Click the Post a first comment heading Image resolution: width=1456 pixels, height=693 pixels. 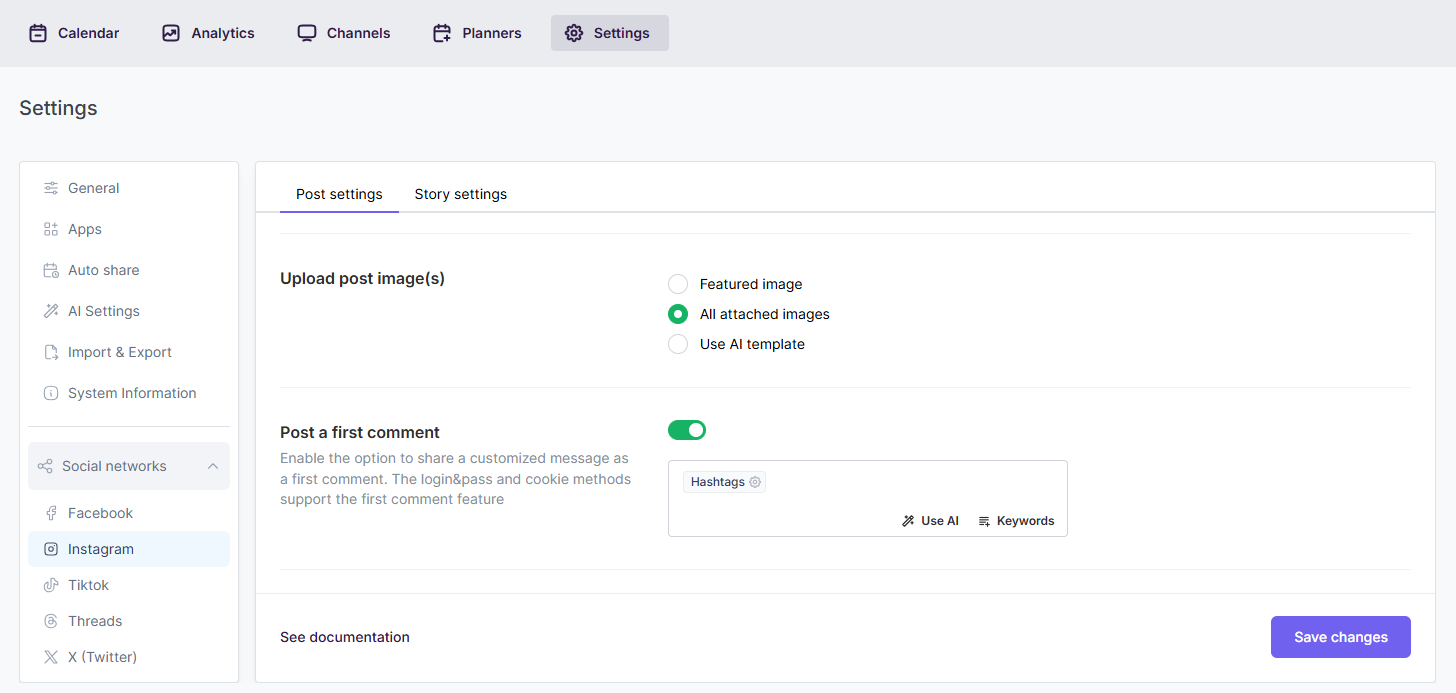pyautogui.click(x=360, y=432)
